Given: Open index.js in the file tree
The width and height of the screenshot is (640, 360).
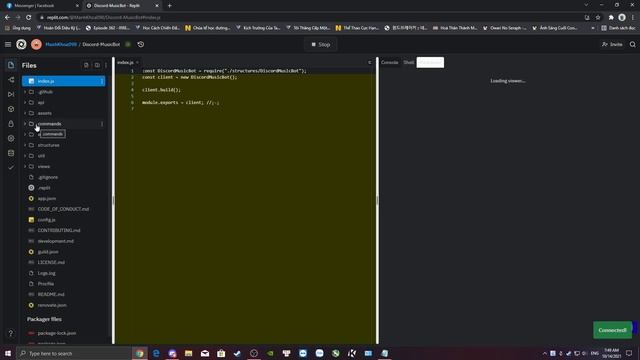Looking at the screenshot, I should [64, 81].
